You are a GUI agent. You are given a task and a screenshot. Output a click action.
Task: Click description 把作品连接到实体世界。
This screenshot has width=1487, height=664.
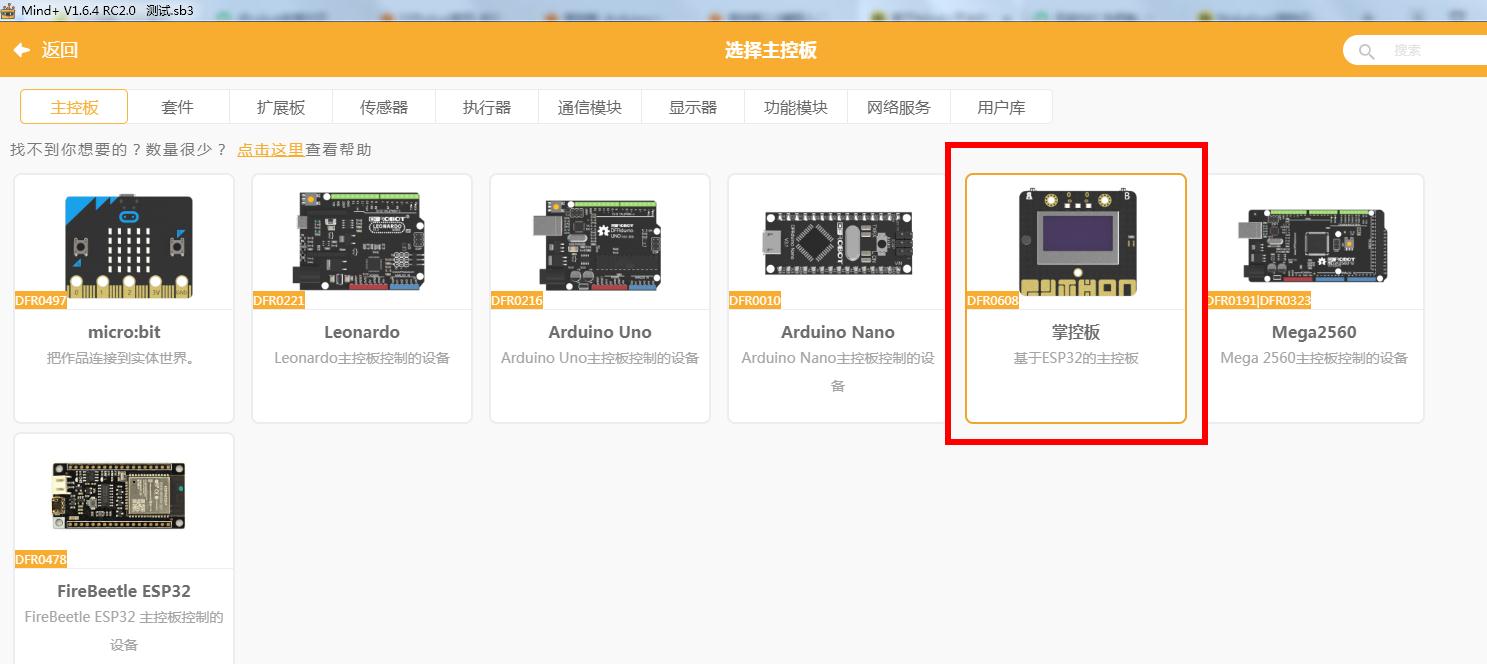[124, 358]
